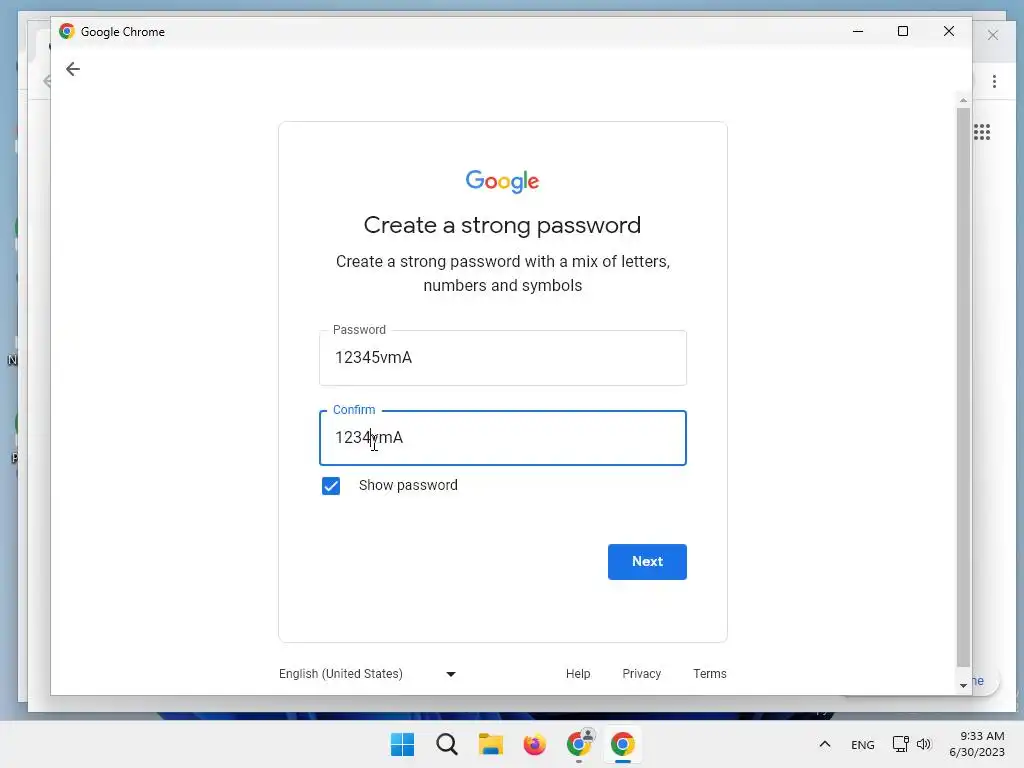
Task: Maximize the Google Chrome window
Action: pyautogui.click(x=903, y=31)
